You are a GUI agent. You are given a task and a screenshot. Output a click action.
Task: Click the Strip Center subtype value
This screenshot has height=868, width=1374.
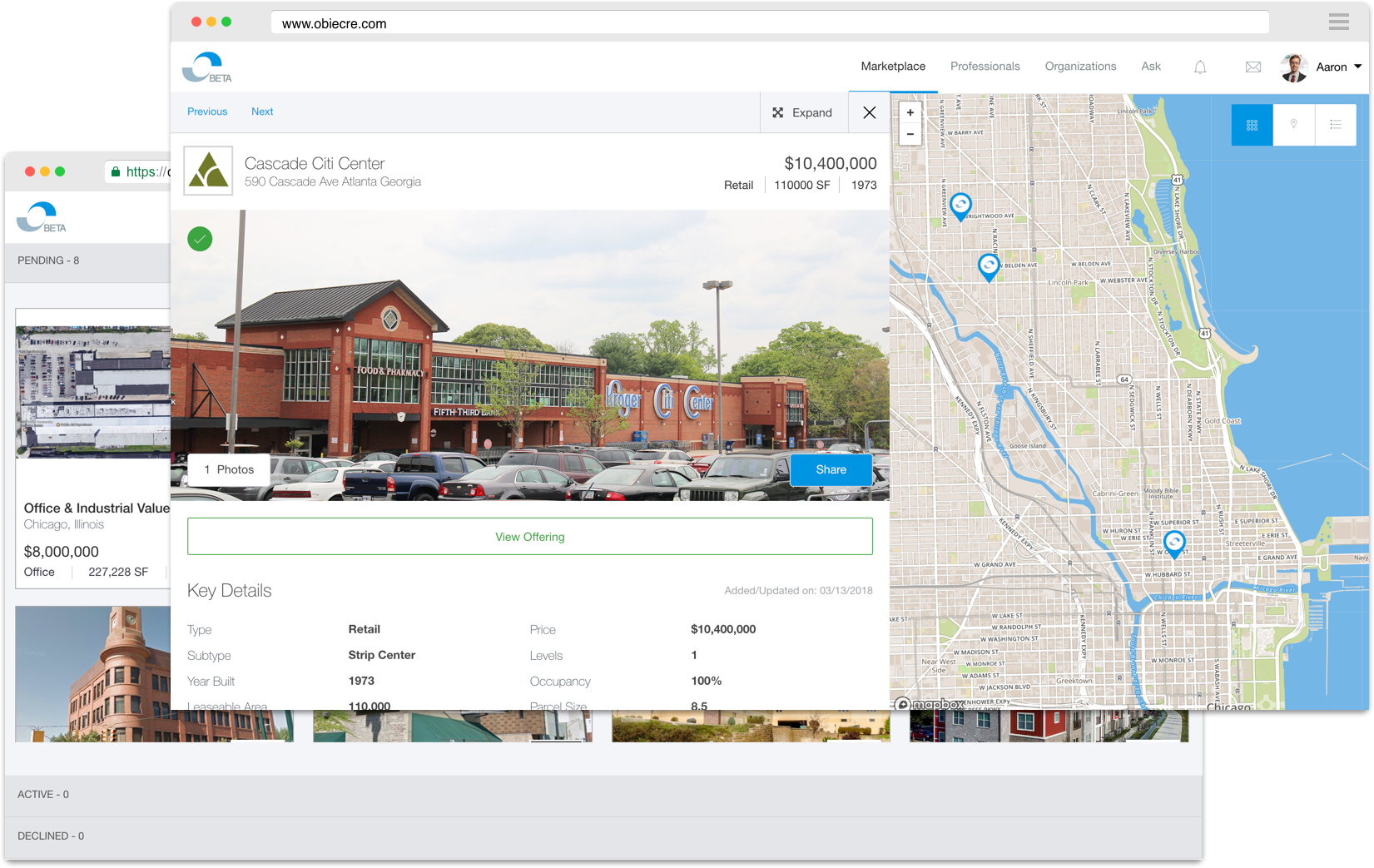pos(382,655)
